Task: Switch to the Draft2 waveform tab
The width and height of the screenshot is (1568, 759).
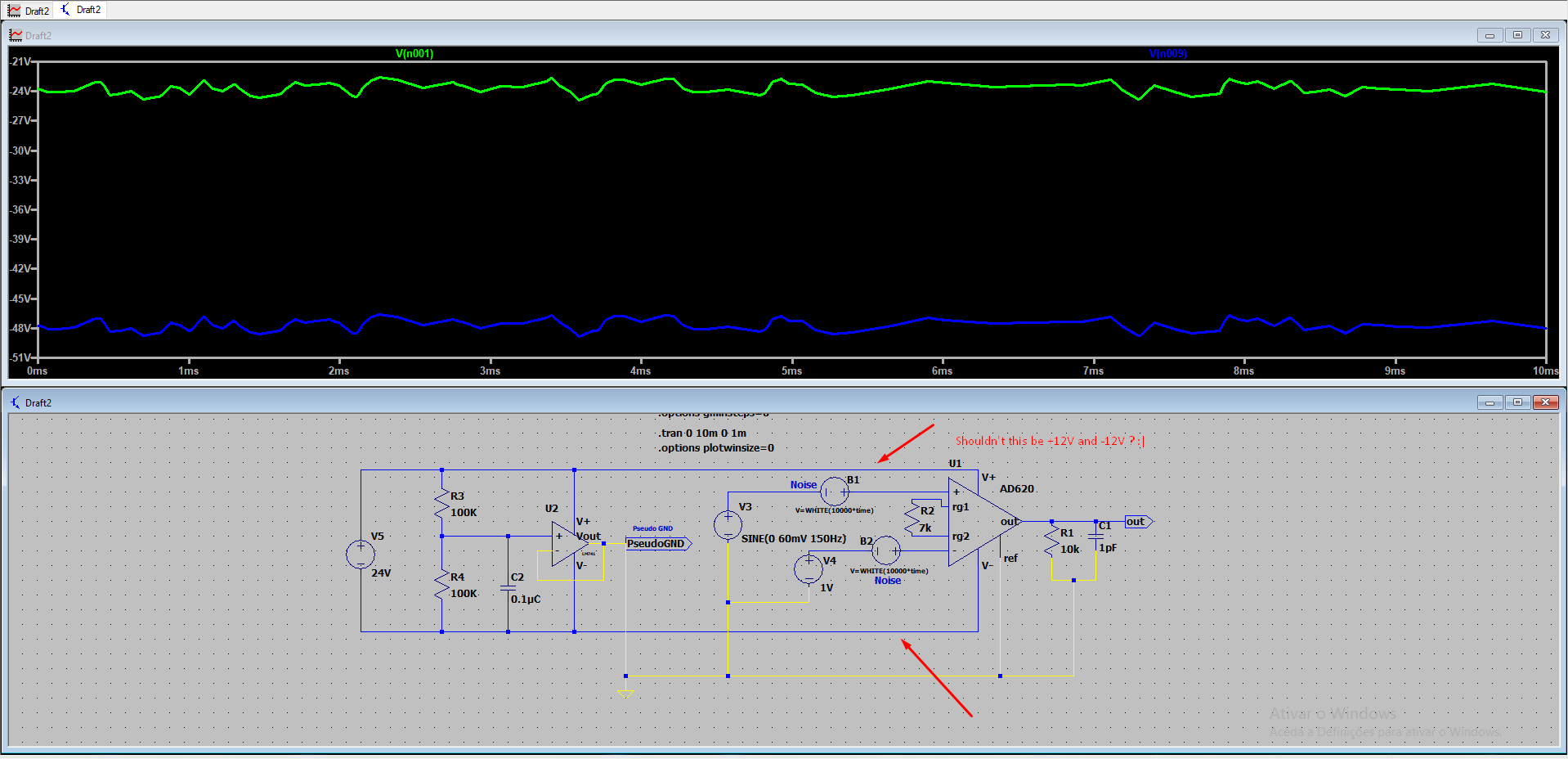Action: click(29, 11)
